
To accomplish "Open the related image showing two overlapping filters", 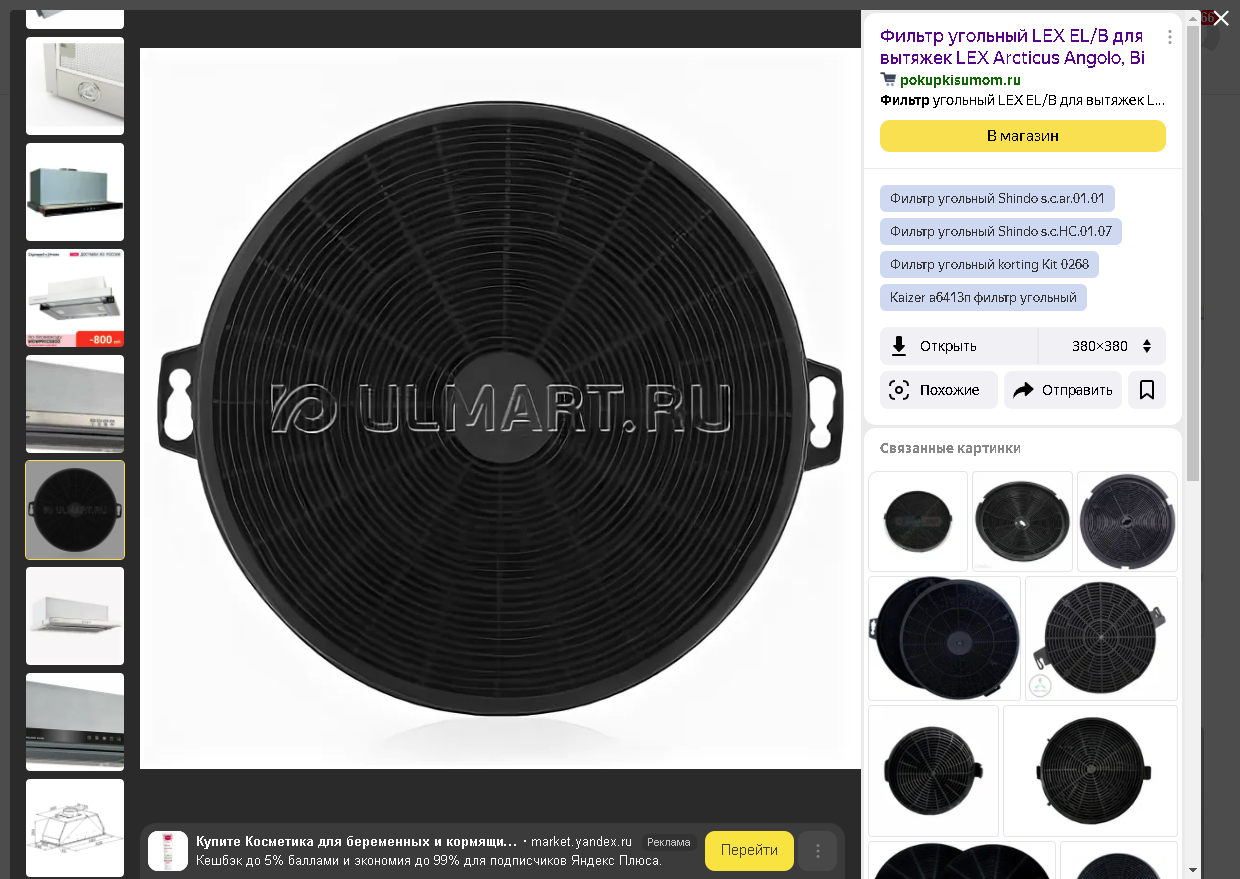I will (944, 638).
